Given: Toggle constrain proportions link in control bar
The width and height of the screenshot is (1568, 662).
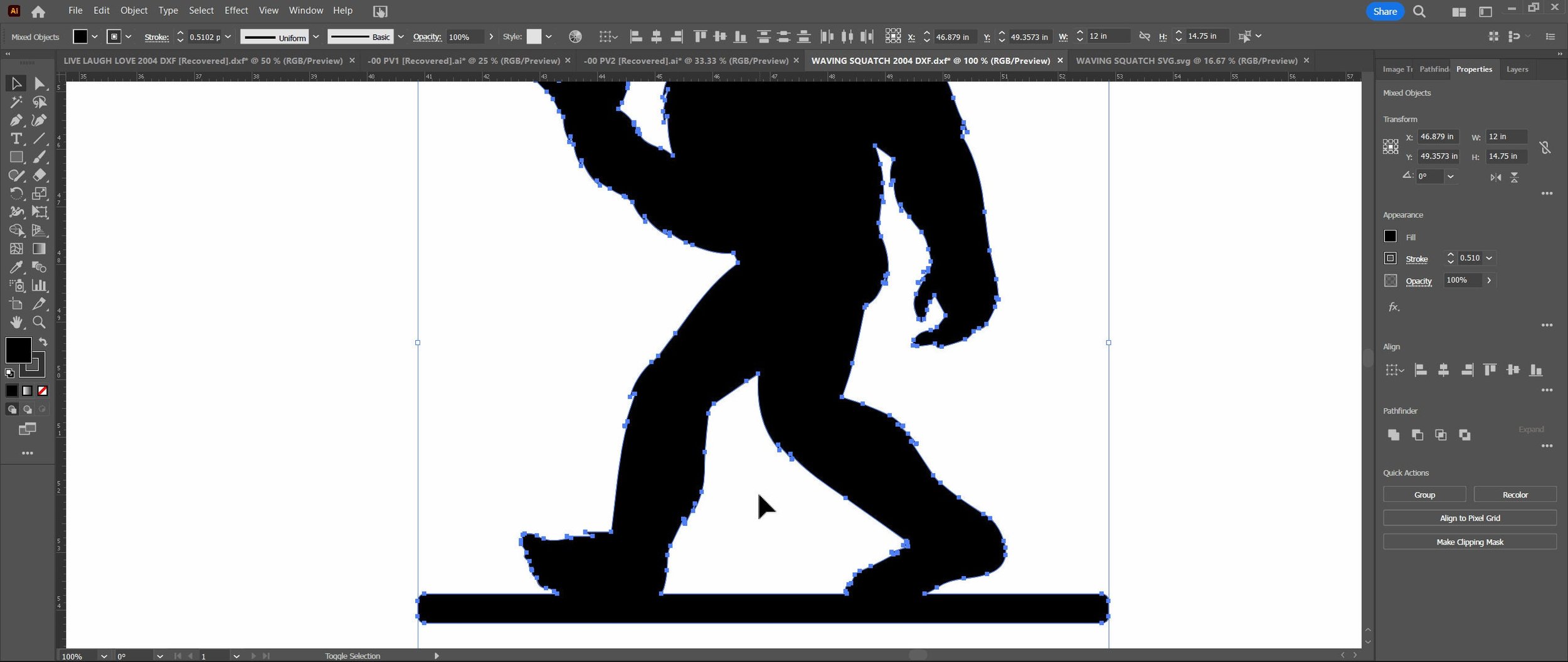Looking at the screenshot, I should tap(1145, 36).
